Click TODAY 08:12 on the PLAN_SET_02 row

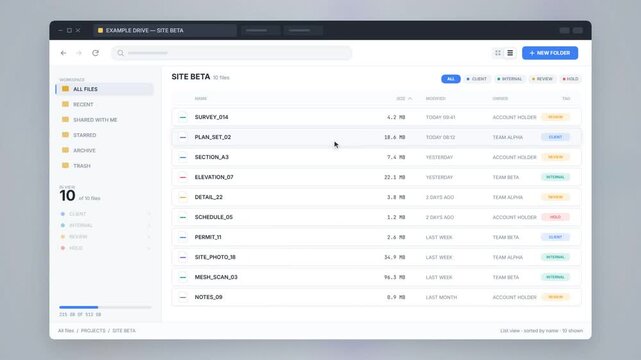click(x=440, y=137)
